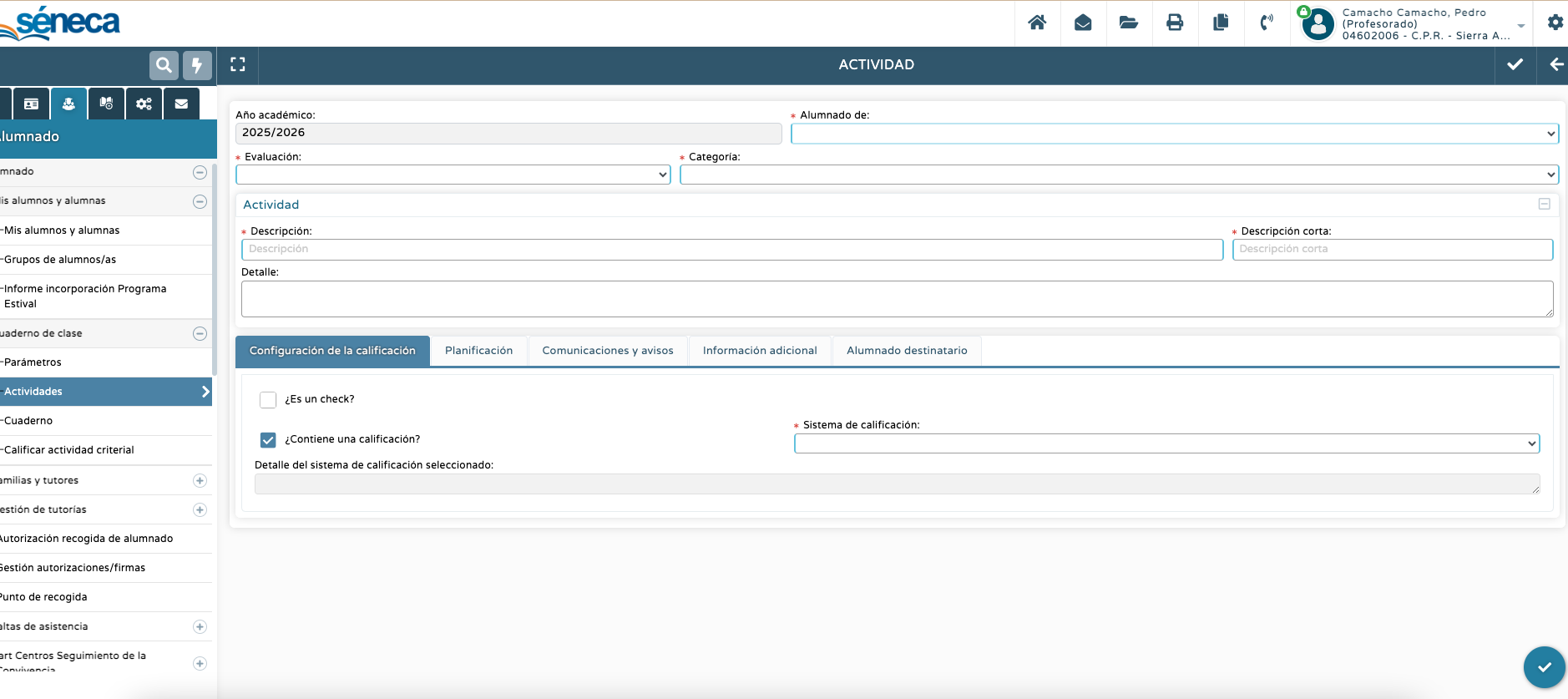Confirm with the checkmark in Actividad header
The image size is (1568, 699).
tap(1515, 64)
